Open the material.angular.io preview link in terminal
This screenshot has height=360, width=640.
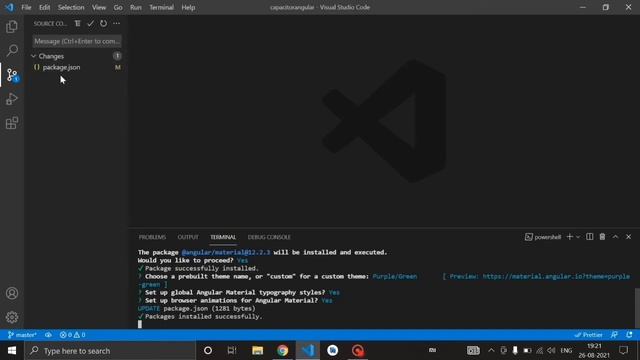click(x=556, y=276)
